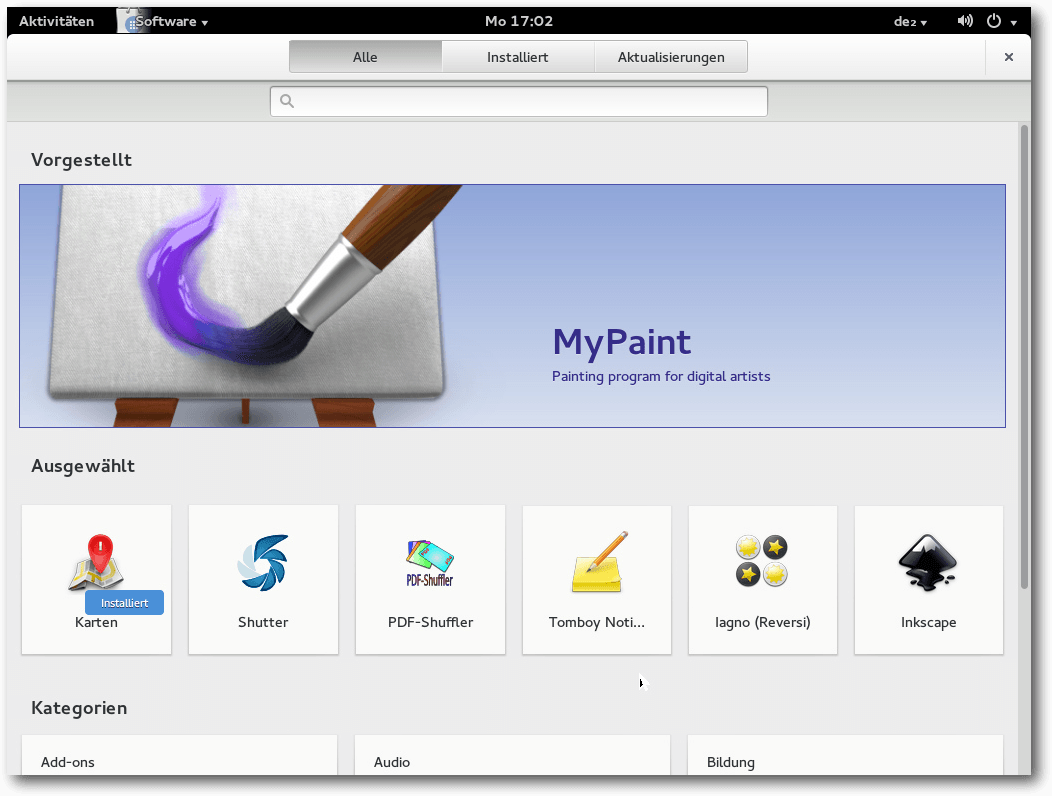
Task: Open the Iagno (Reversi) game icon
Action: (x=762, y=561)
